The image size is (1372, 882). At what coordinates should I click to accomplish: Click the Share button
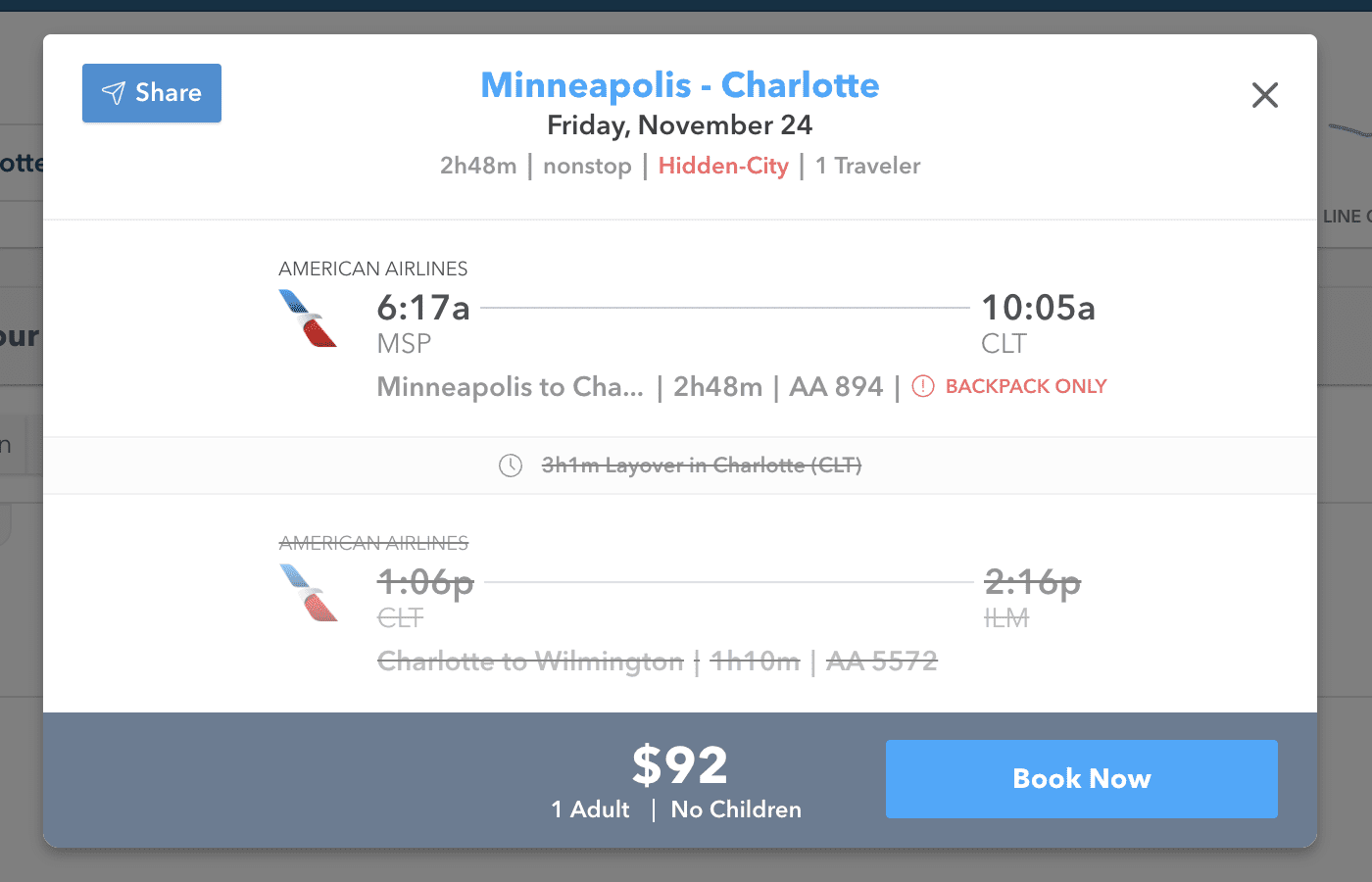pos(151,93)
